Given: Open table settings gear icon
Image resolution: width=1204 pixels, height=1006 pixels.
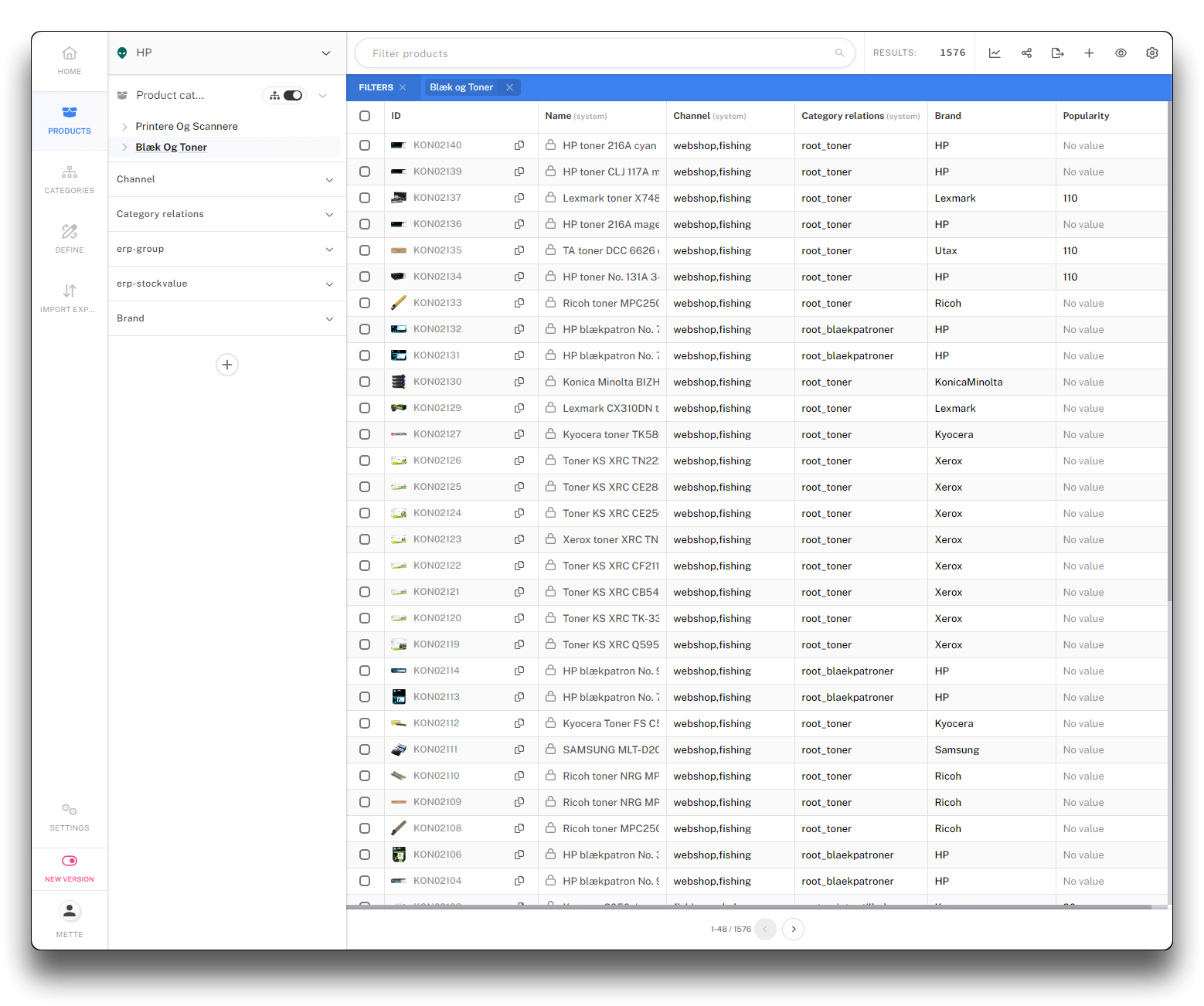Looking at the screenshot, I should (1151, 53).
